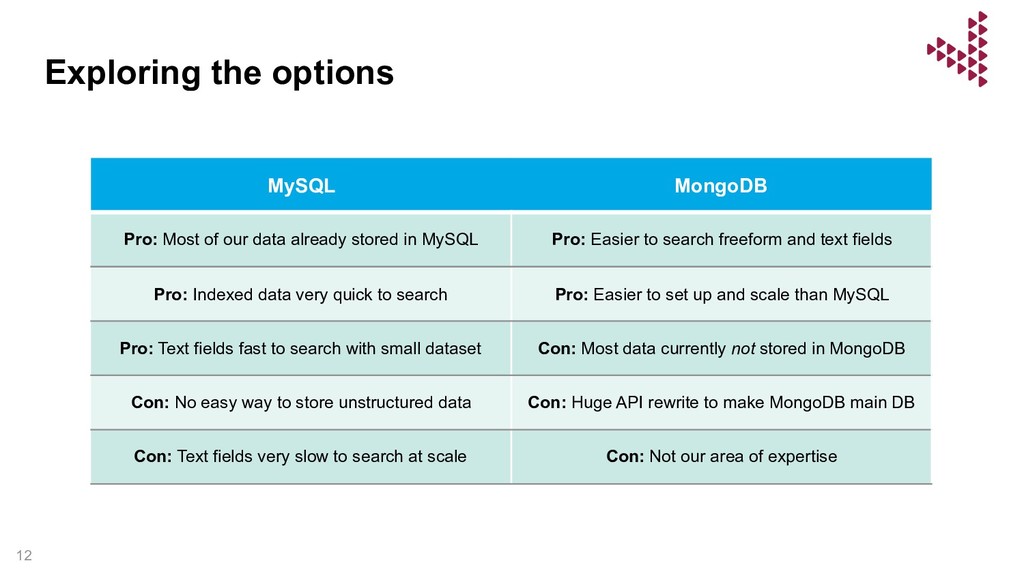Select the Indexed data very quick cell

[301, 295]
